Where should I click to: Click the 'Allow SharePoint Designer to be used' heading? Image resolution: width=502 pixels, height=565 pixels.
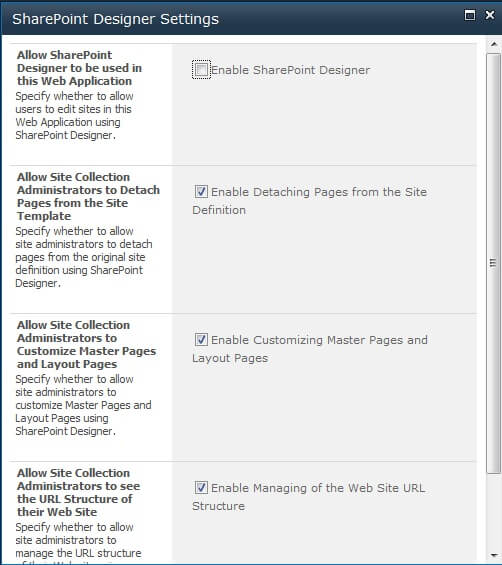(x=79, y=68)
